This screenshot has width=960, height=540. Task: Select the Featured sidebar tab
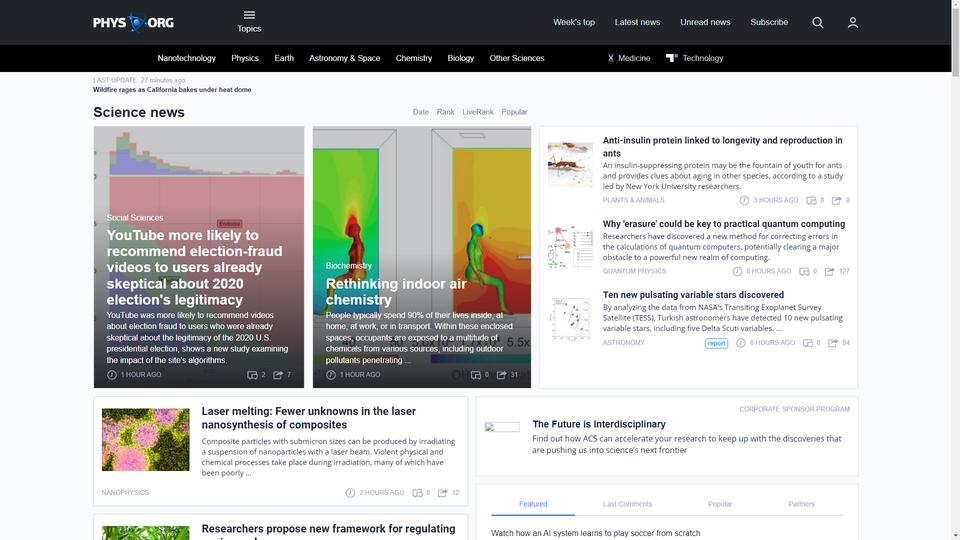point(533,504)
